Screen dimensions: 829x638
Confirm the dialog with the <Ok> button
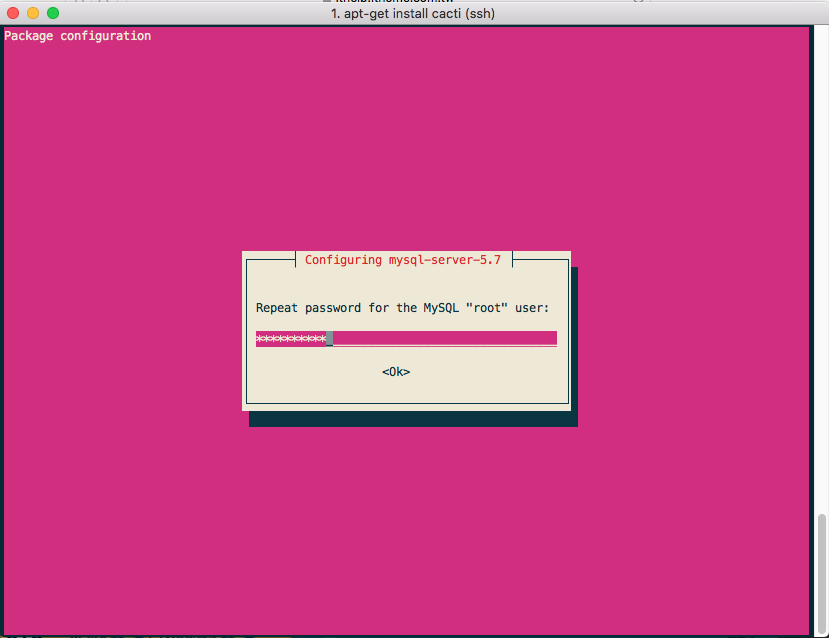396,372
